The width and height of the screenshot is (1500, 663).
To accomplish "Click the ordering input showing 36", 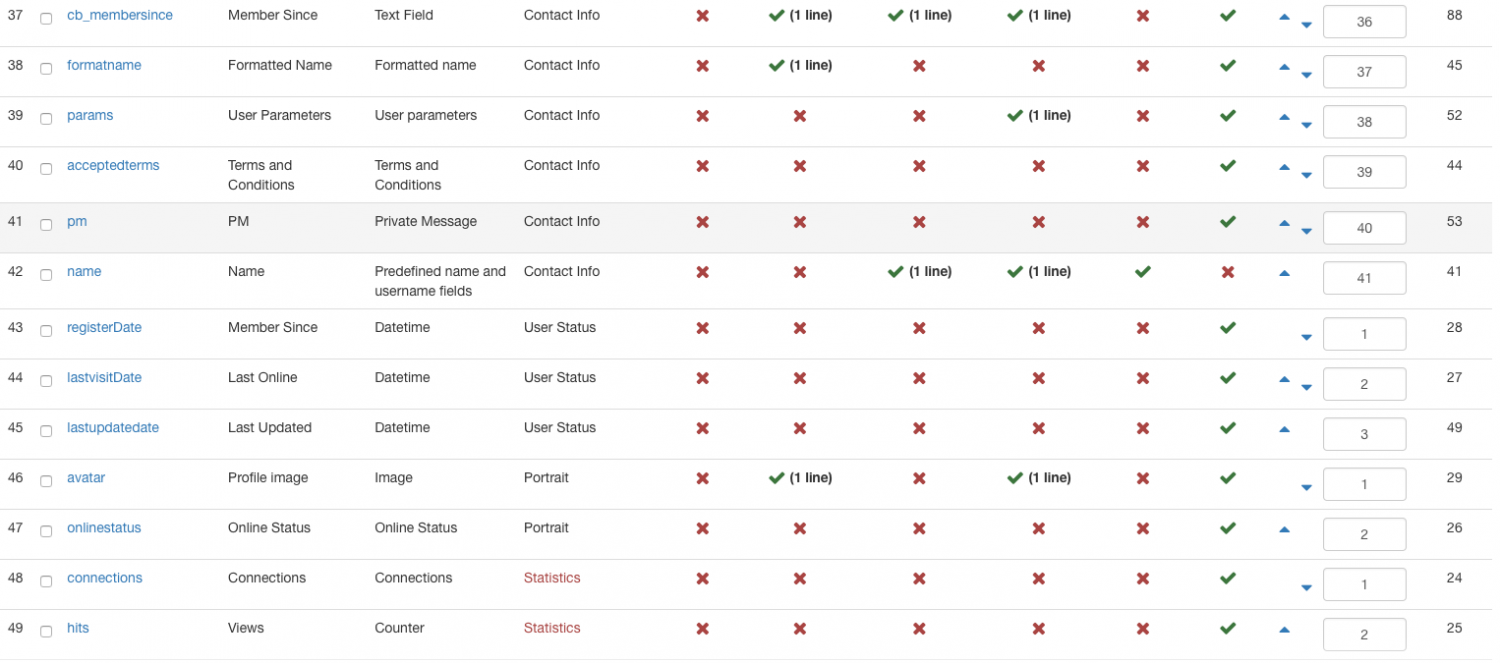I will tap(1364, 22).
